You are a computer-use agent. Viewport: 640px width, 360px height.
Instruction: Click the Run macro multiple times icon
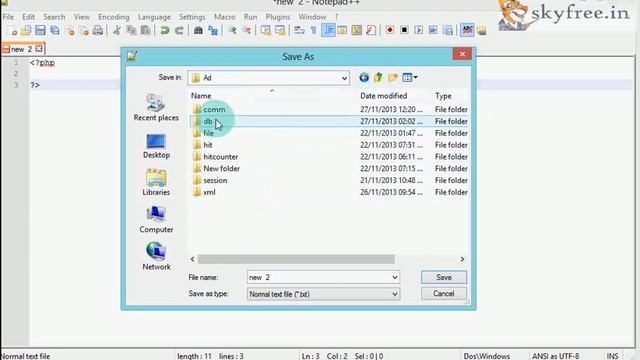point(433,31)
